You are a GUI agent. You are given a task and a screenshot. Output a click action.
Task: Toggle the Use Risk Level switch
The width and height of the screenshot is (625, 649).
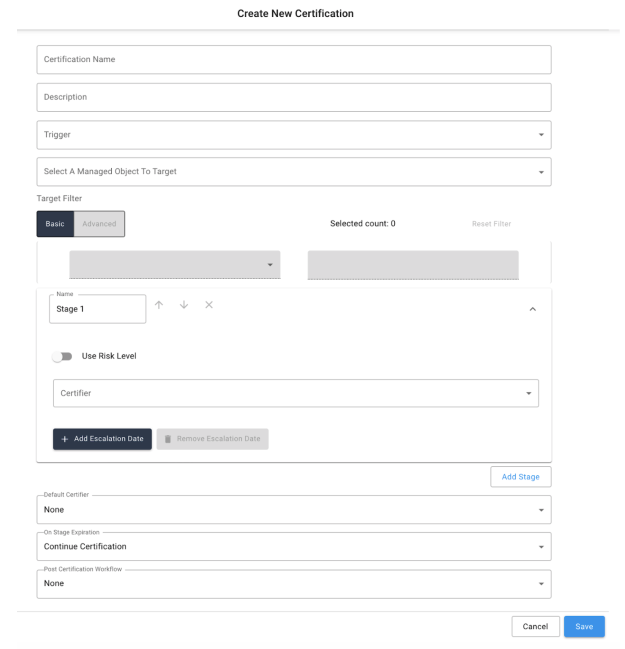[x=62, y=357]
